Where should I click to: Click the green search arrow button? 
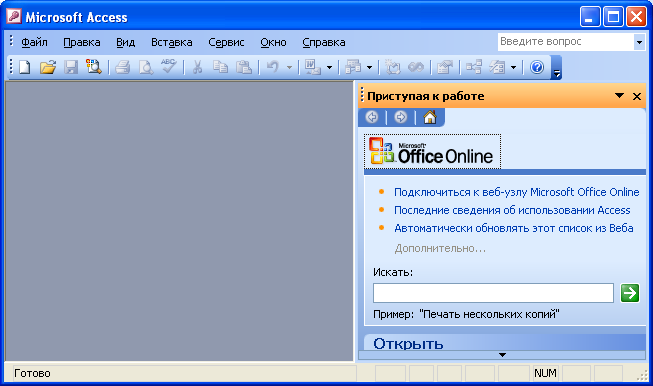[x=630, y=293]
